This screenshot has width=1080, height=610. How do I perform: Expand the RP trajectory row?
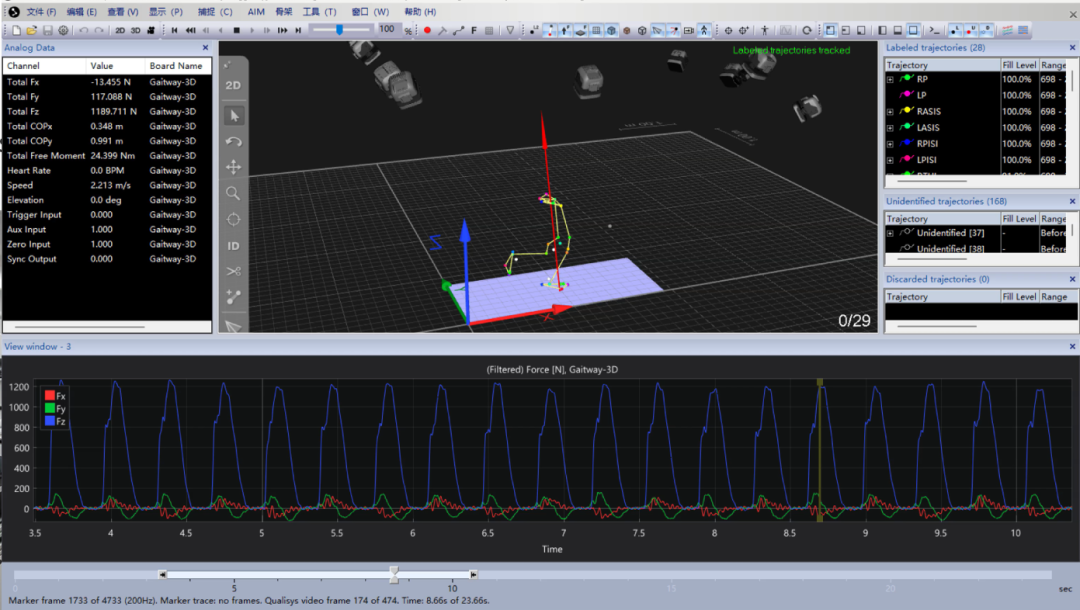coord(890,80)
